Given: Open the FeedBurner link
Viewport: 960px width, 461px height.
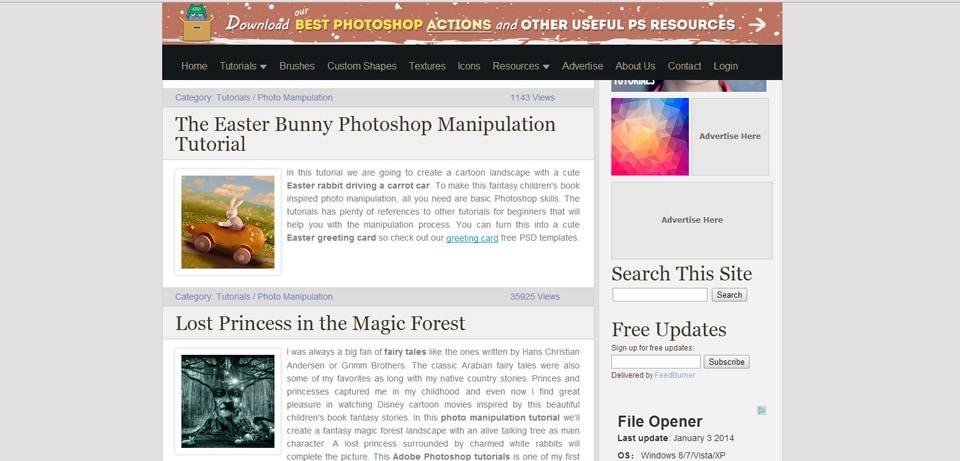Looking at the screenshot, I should pyautogui.click(x=675, y=375).
